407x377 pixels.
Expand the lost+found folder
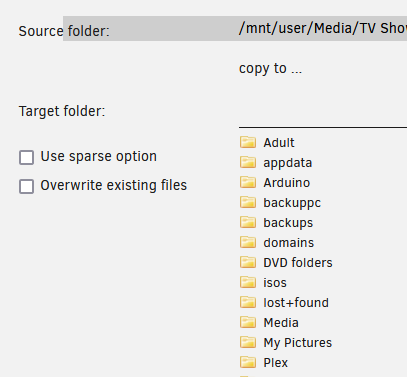coord(296,303)
